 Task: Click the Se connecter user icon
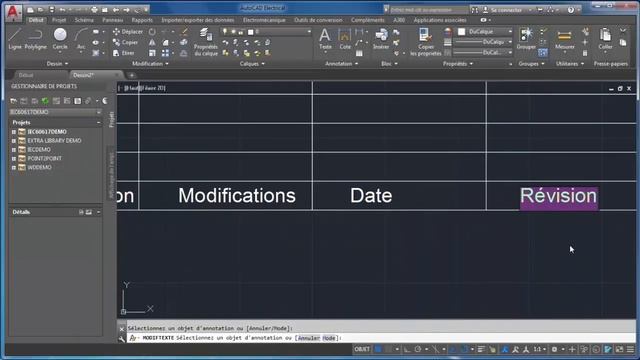(485, 9)
